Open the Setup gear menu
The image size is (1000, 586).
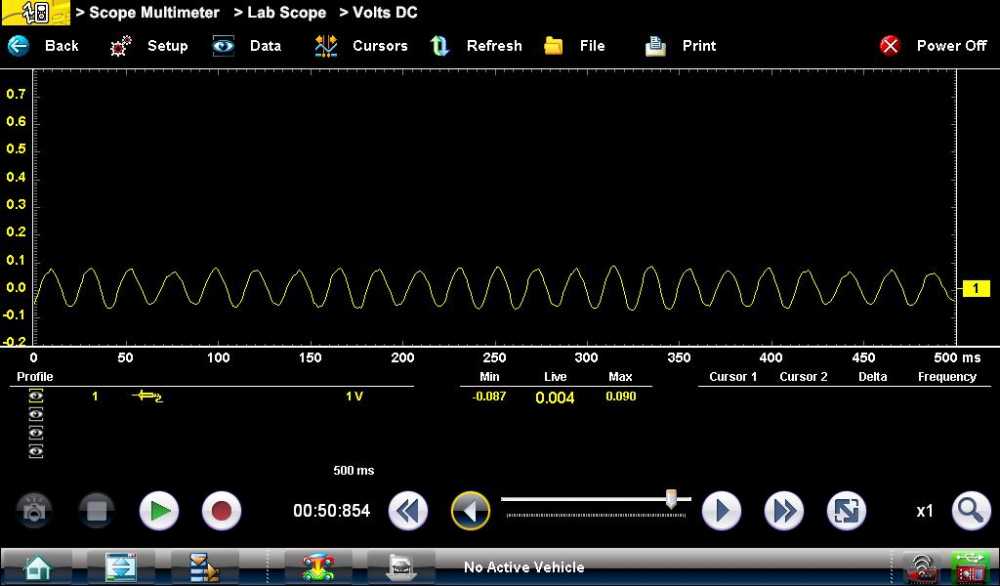coord(149,46)
